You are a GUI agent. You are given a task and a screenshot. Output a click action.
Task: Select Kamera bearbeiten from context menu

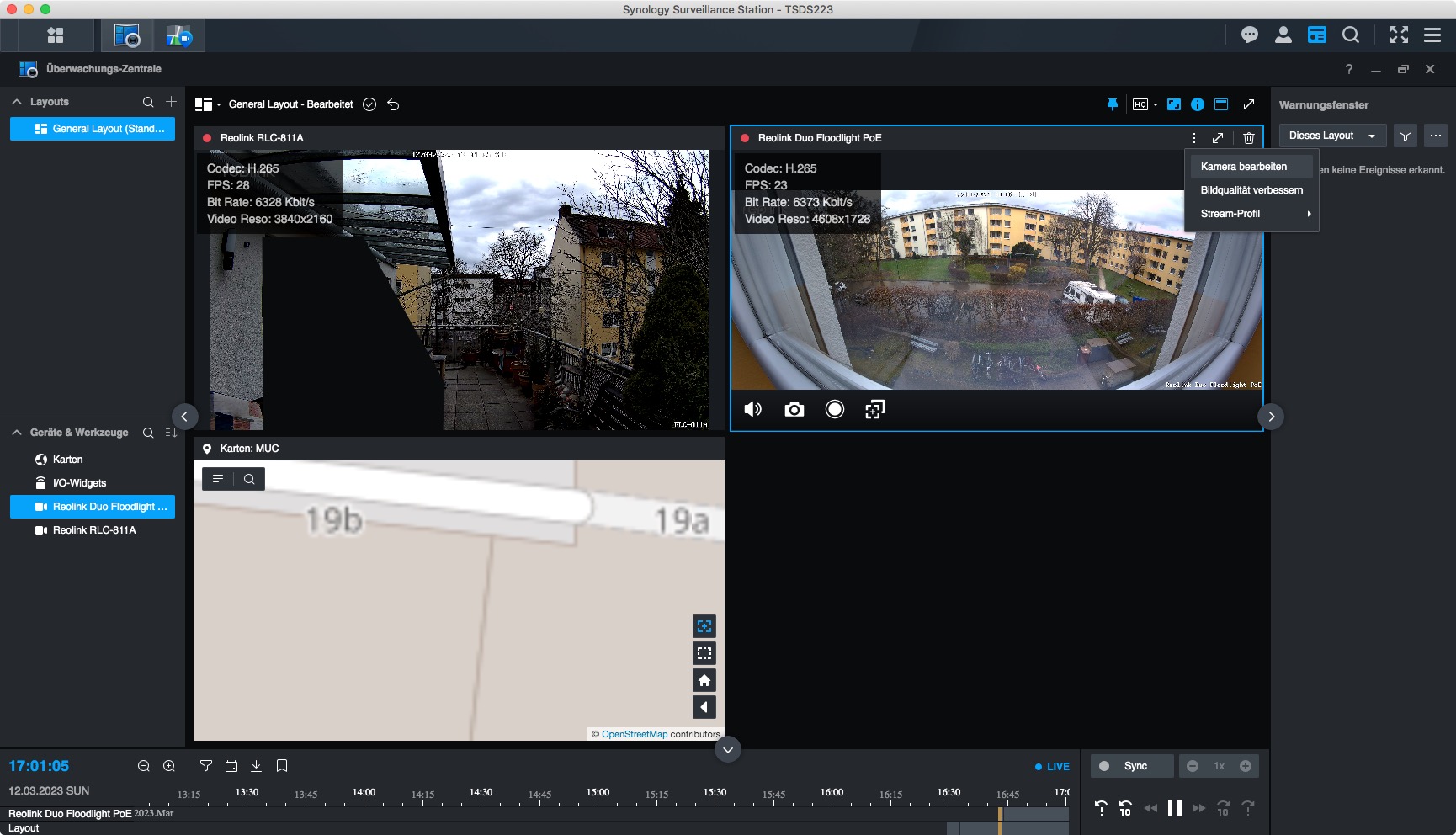(x=1243, y=167)
